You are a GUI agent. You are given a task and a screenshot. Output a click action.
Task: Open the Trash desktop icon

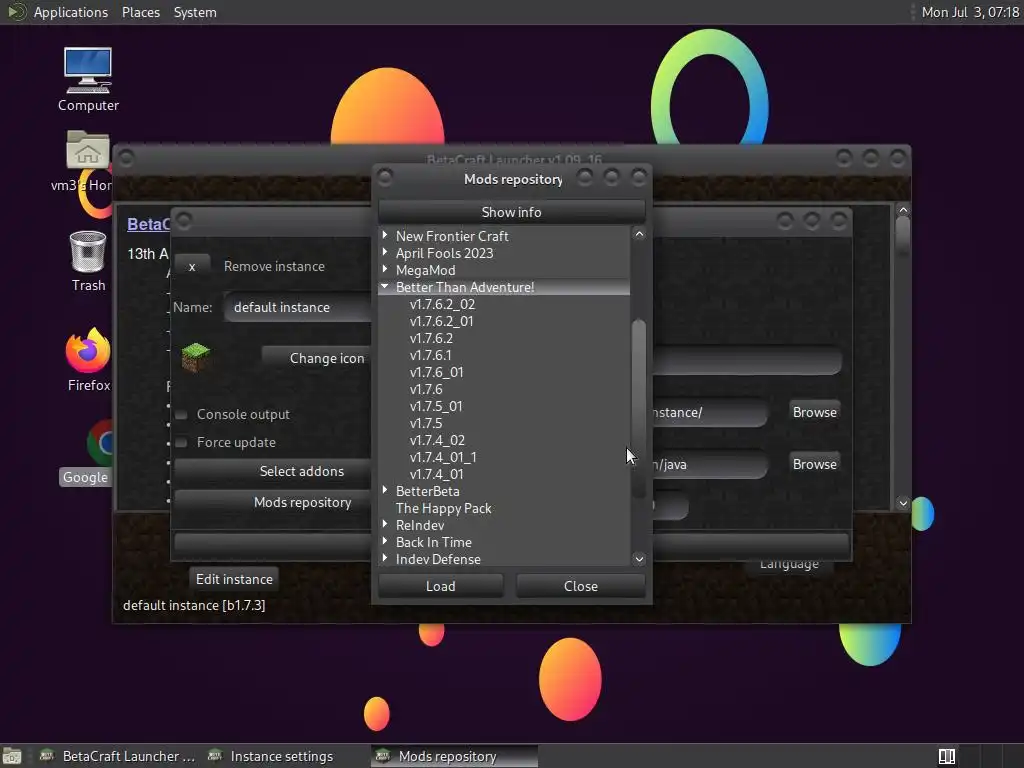click(88, 261)
